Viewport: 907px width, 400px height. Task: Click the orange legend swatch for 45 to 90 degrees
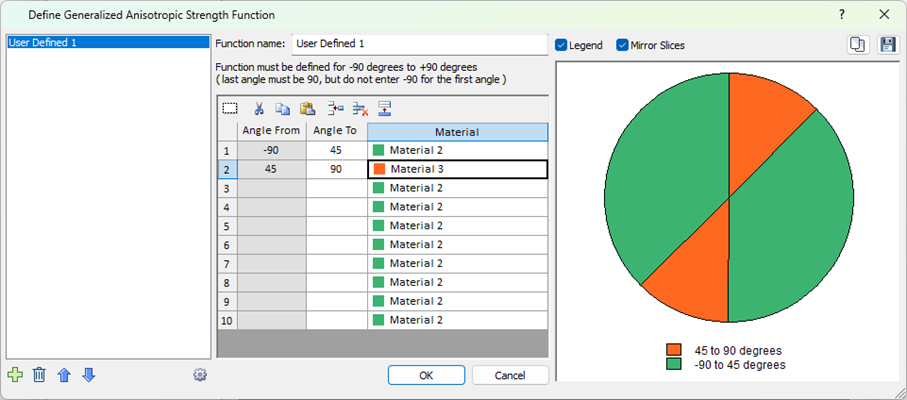point(673,350)
